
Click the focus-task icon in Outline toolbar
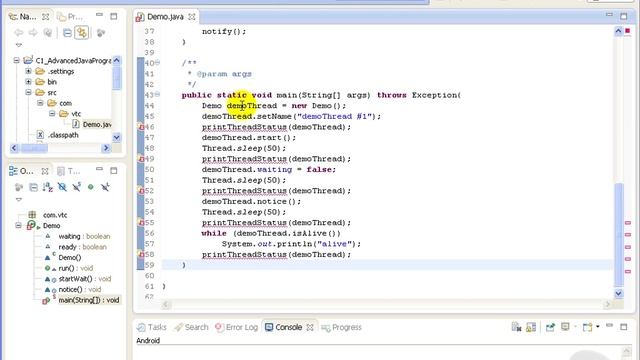(x=19, y=187)
